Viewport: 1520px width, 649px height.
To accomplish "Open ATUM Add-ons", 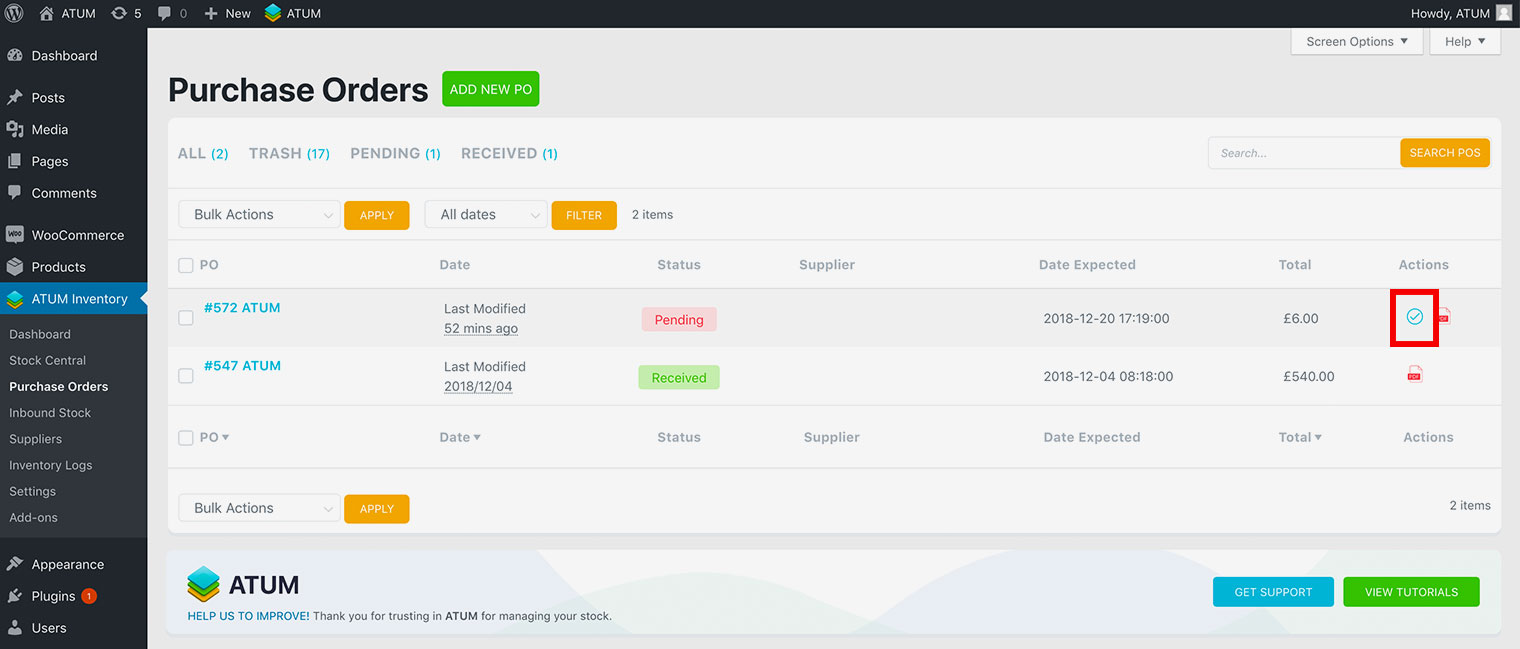I will coord(34,518).
